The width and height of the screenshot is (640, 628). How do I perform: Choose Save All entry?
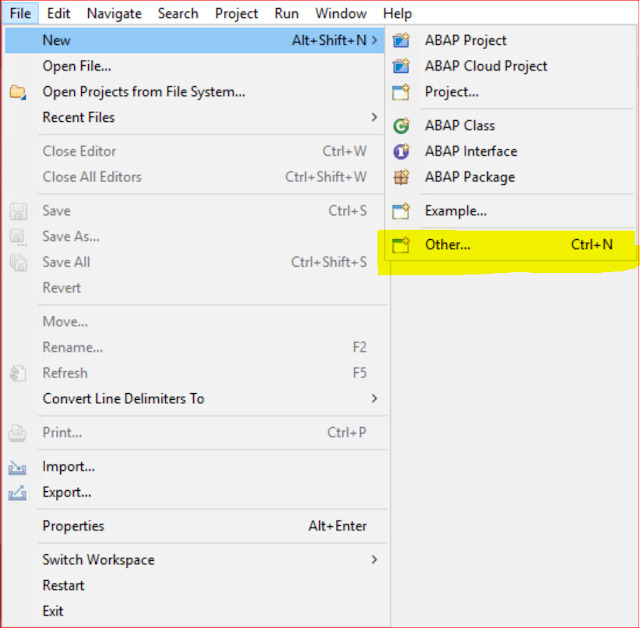pos(194,262)
